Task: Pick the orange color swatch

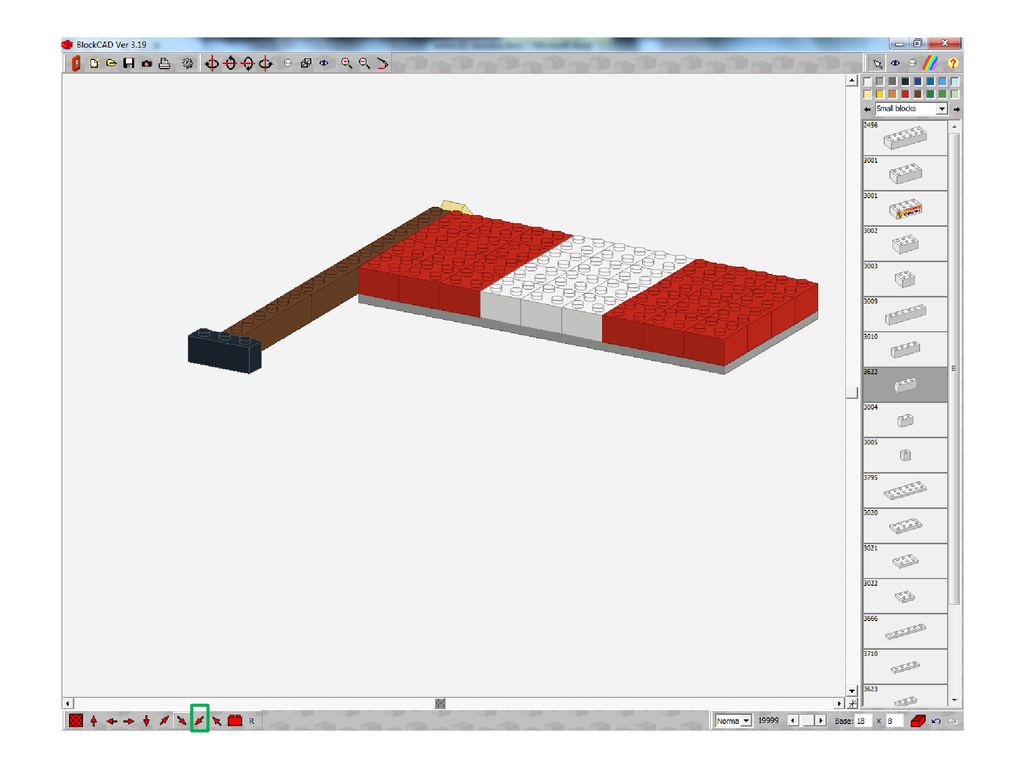Action: coord(892,94)
